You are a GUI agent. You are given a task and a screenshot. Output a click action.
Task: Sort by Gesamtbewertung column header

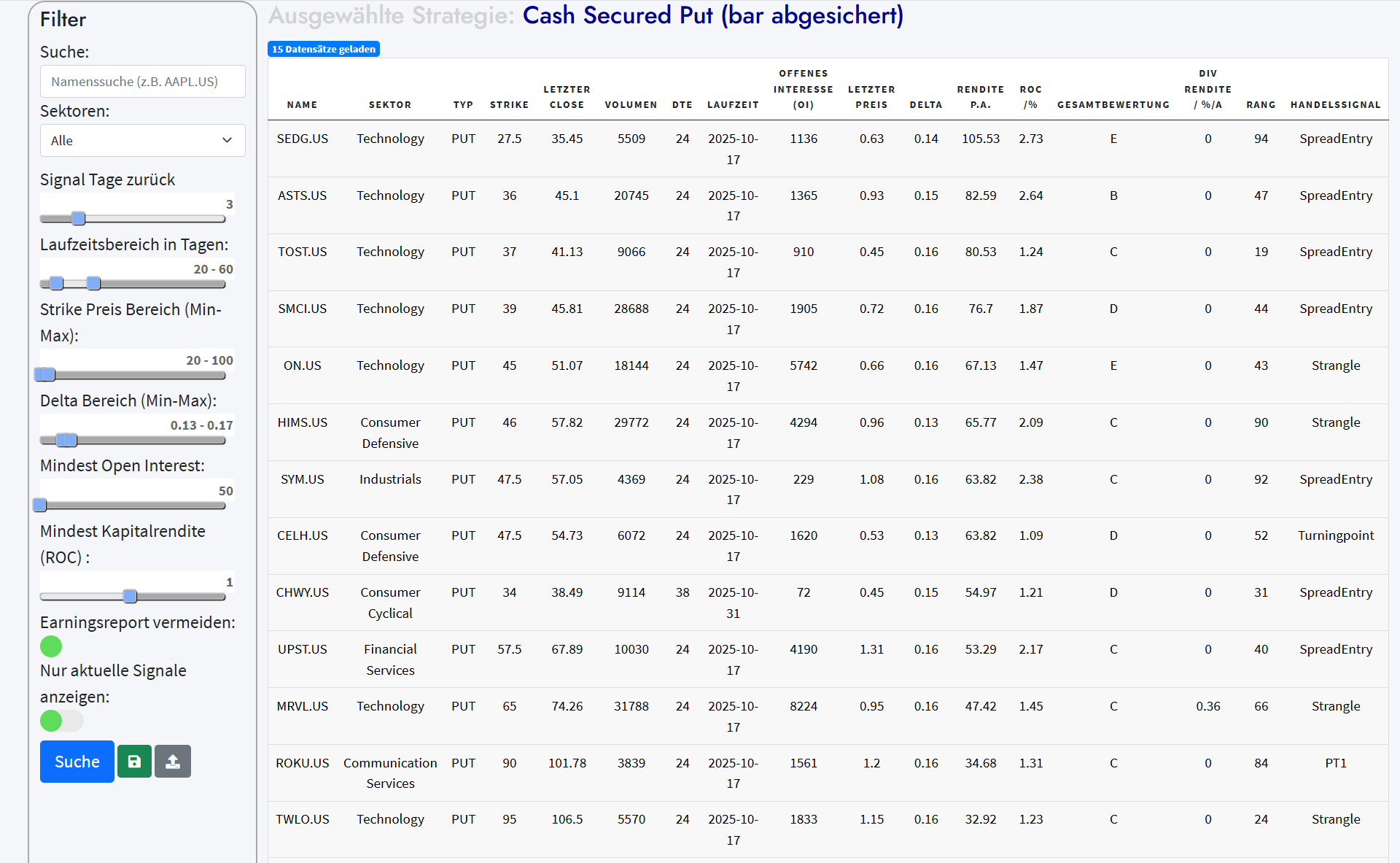click(1113, 105)
